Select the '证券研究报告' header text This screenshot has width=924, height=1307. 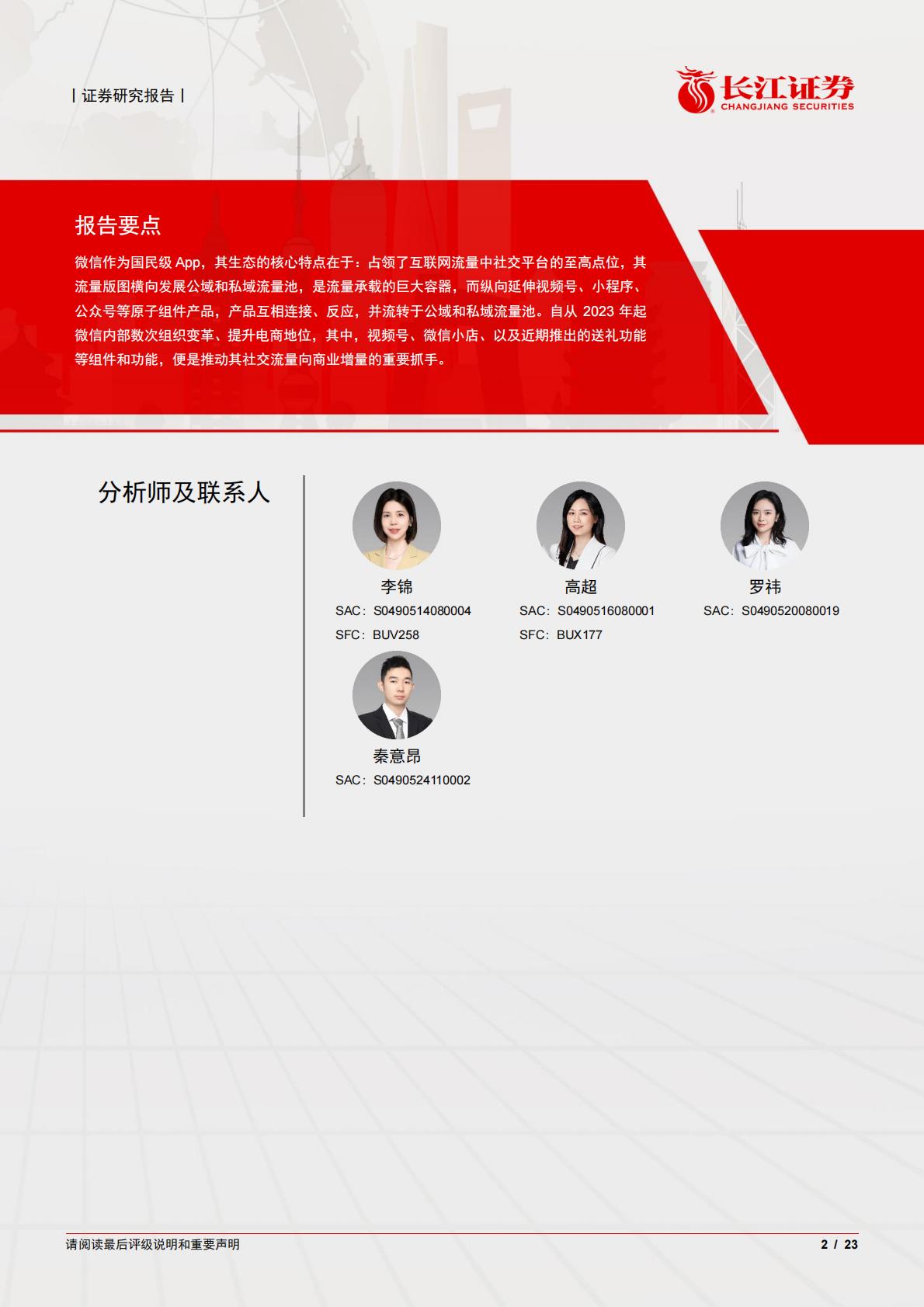click(128, 96)
